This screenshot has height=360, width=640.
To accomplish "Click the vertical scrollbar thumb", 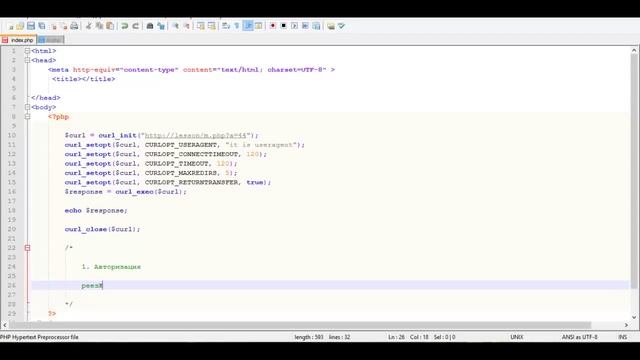I will tap(634, 171).
